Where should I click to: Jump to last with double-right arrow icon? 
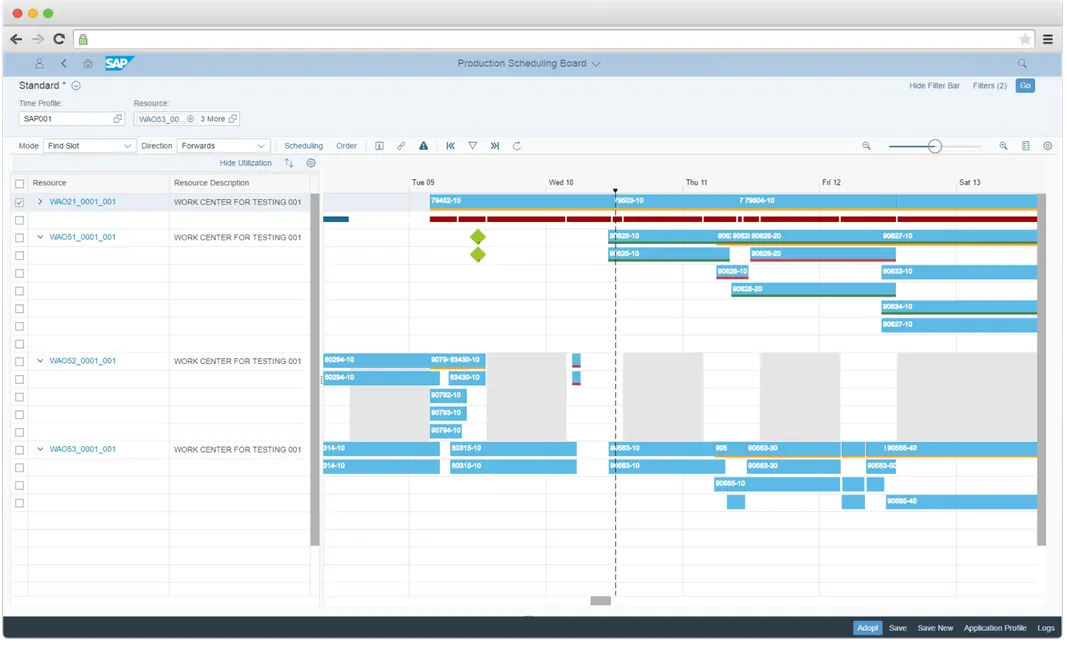tap(495, 146)
